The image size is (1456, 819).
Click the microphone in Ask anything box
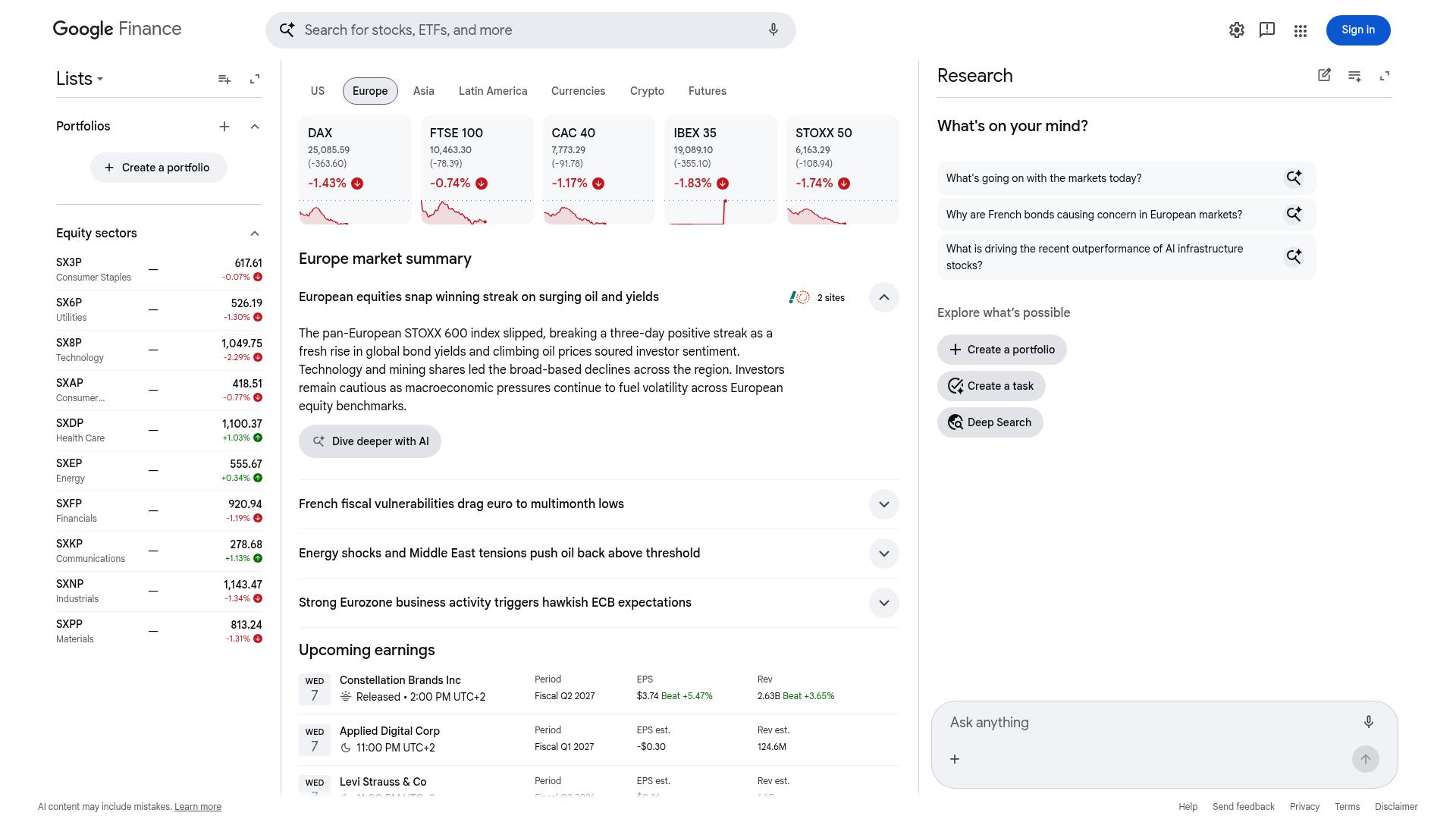click(1369, 722)
